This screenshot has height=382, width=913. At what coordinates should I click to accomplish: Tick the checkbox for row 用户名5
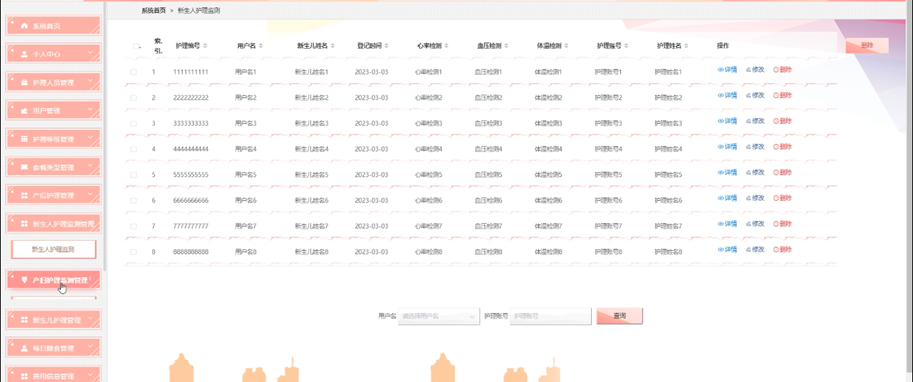(x=133, y=175)
